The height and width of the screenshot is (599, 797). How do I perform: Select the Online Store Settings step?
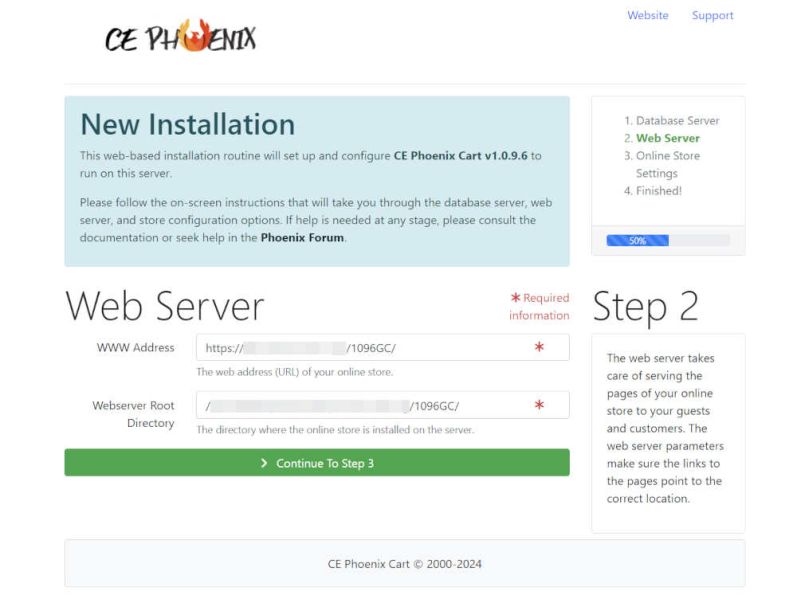667,164
